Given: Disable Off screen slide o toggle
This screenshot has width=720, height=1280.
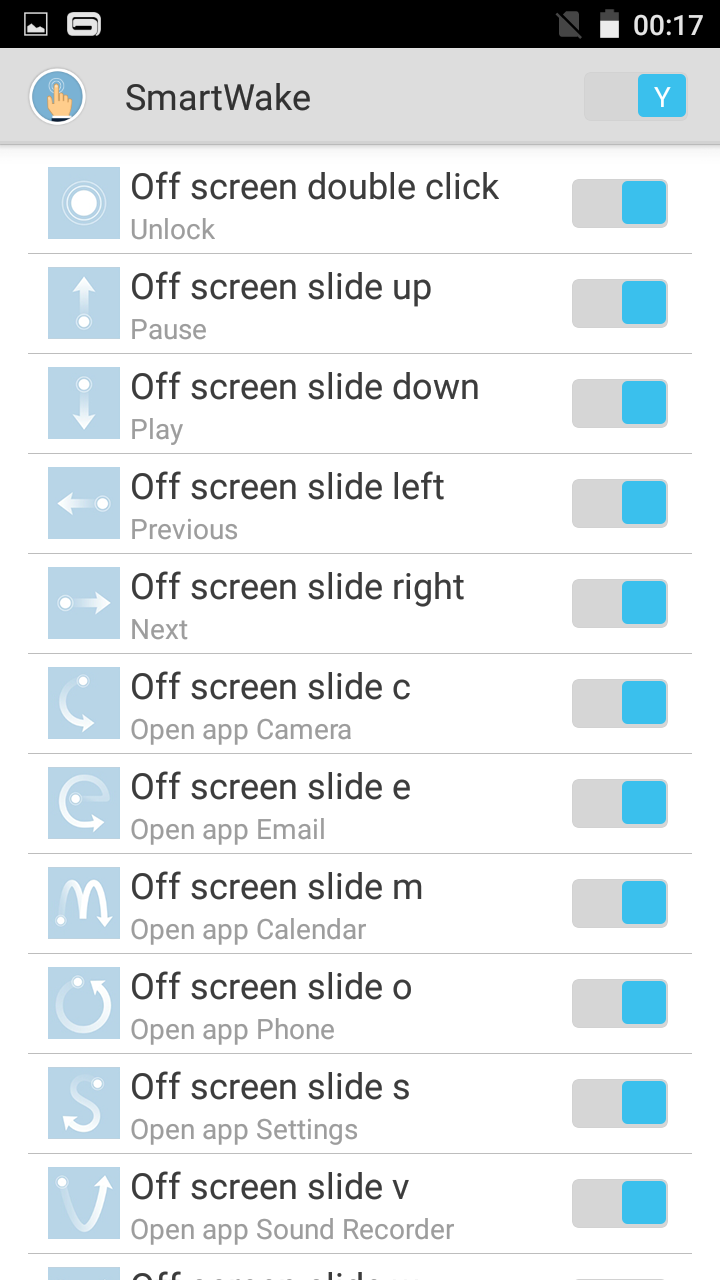Looking at the screenshot, I should (620, 1003).
